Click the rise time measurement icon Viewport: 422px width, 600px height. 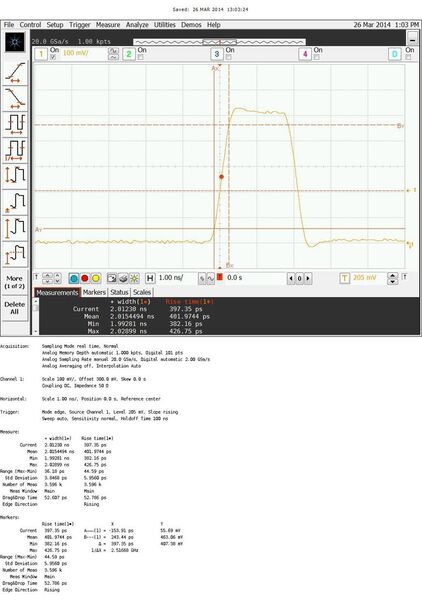(15, 73)
